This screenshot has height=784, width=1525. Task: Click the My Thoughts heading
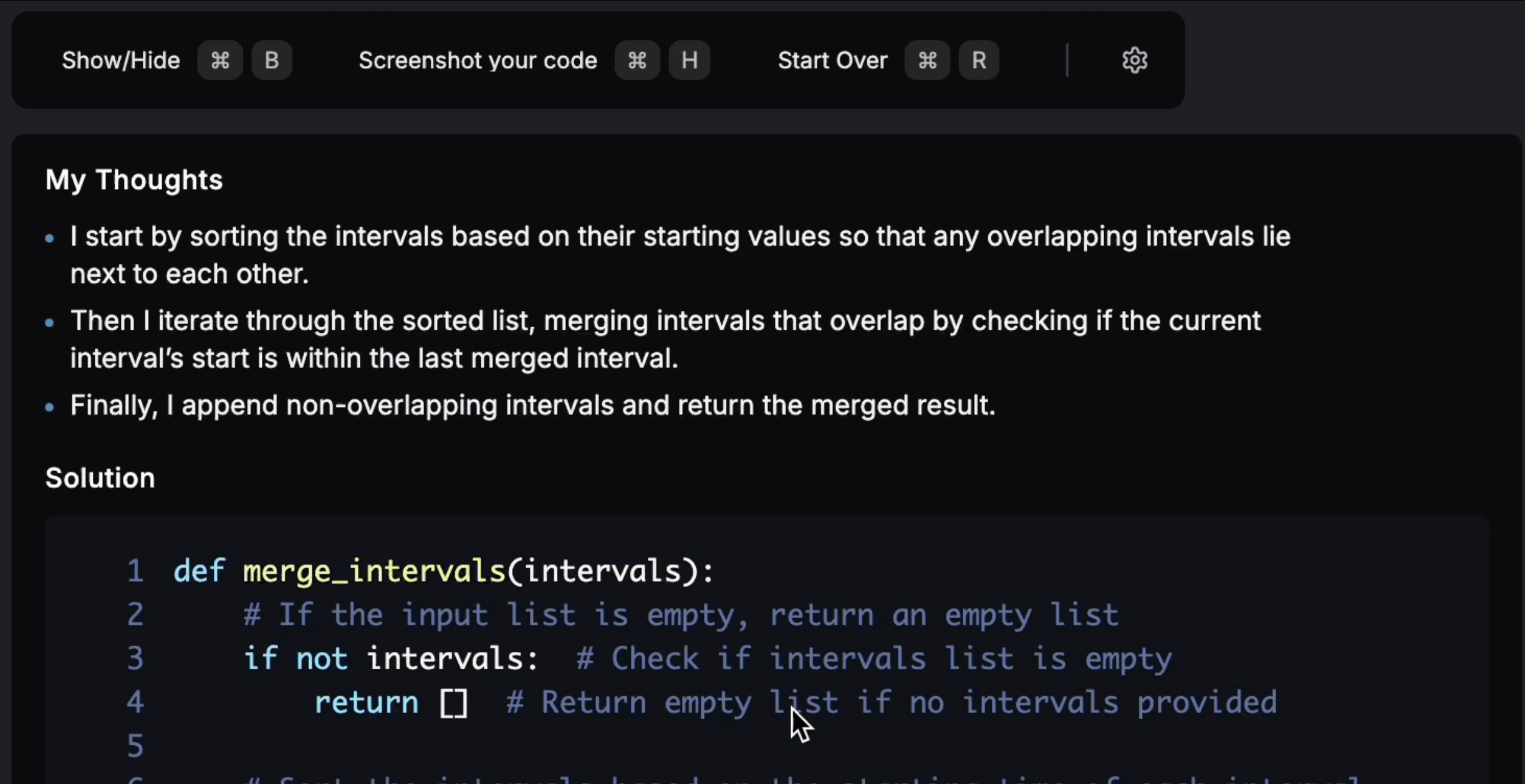(134, 179)
